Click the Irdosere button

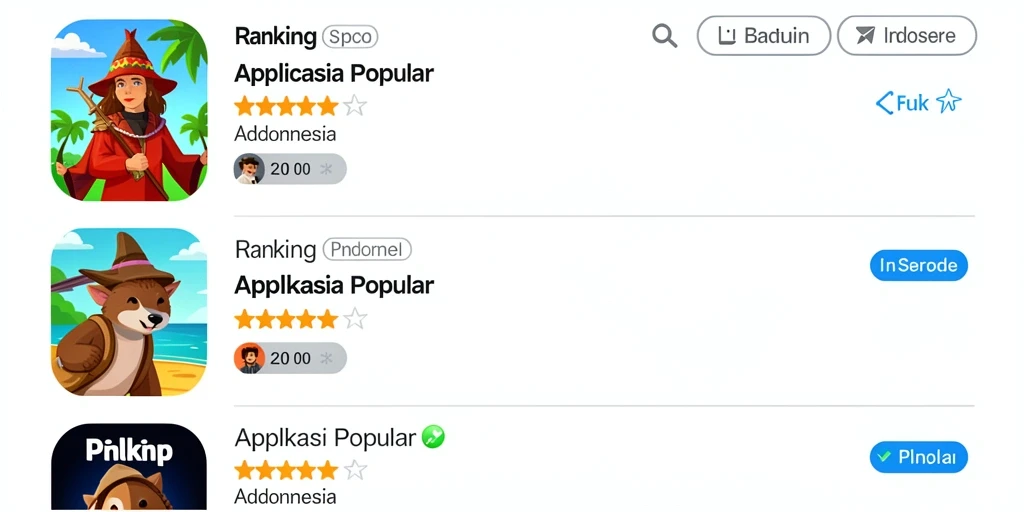[x=906, y=35]
